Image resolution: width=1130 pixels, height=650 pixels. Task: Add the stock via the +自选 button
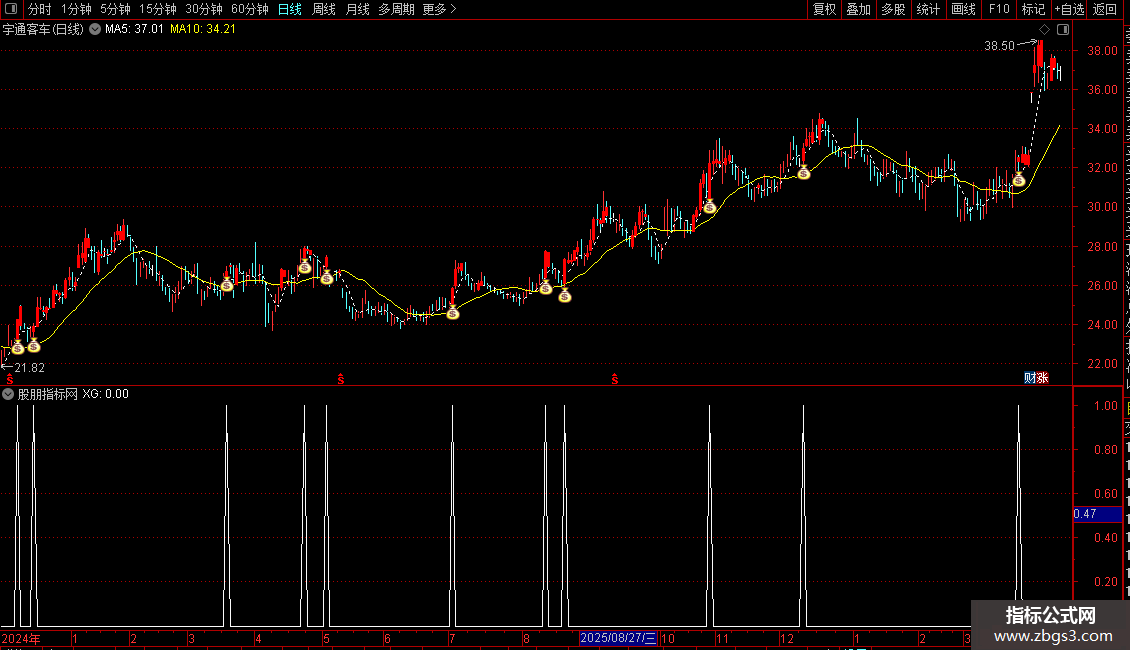[x=1069, y=9]
